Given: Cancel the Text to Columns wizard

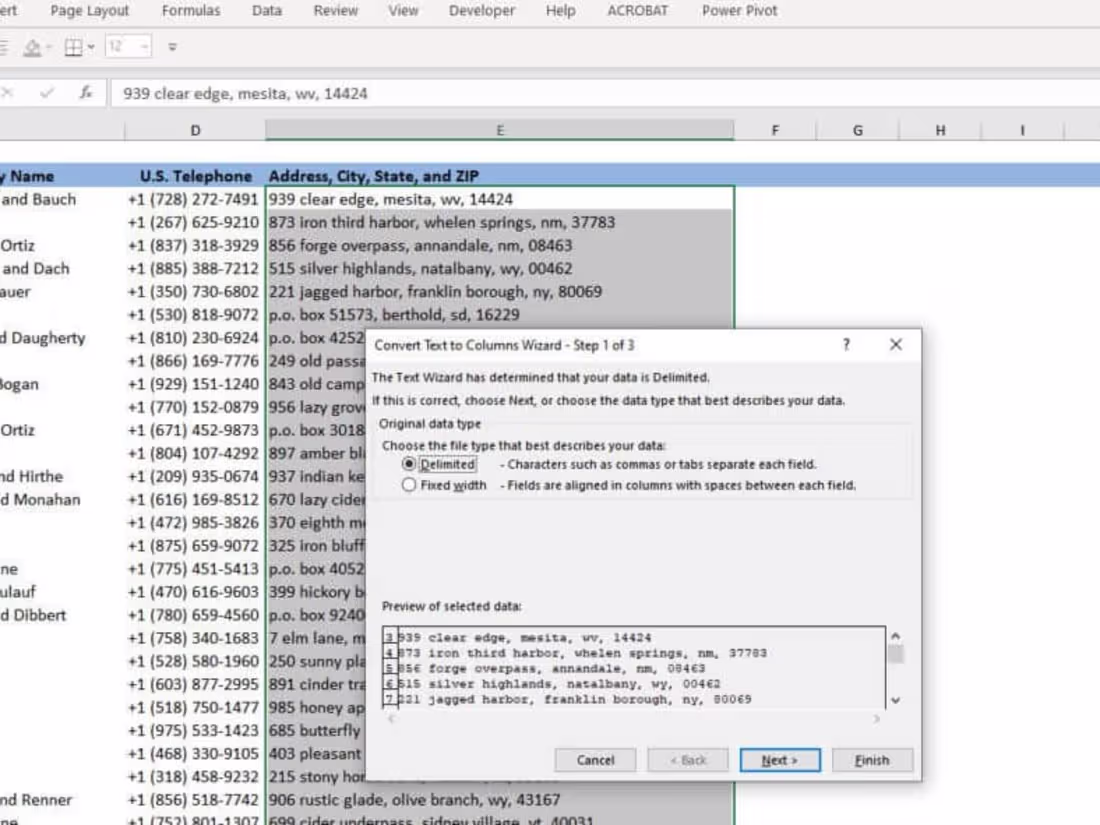Looking at the screenshot, I should [x=595, y=760].
